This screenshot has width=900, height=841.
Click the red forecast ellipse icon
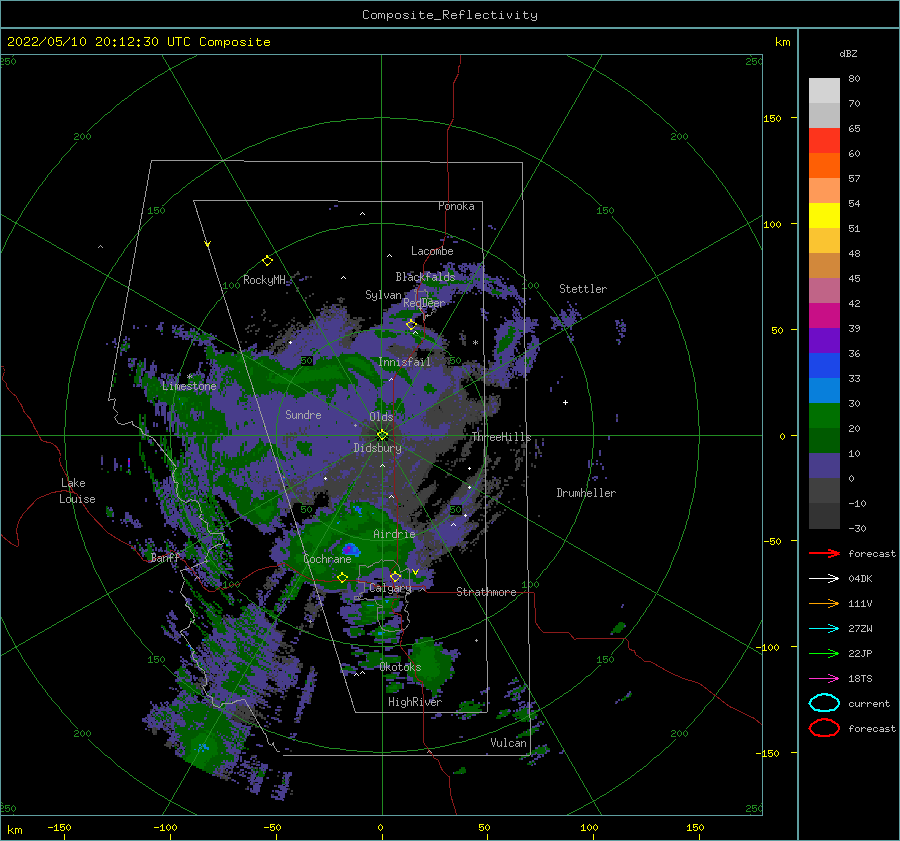pyautogui.click(x=824, y=728)
